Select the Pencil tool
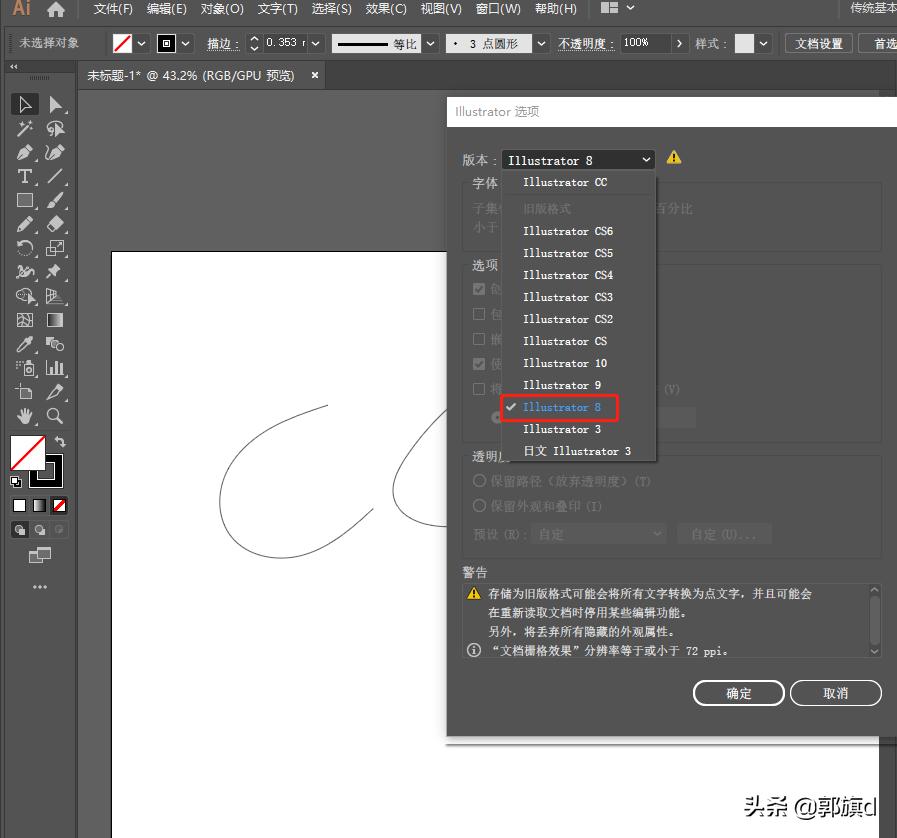This screenshot has height=838, width=897. [x=25, y=224]
